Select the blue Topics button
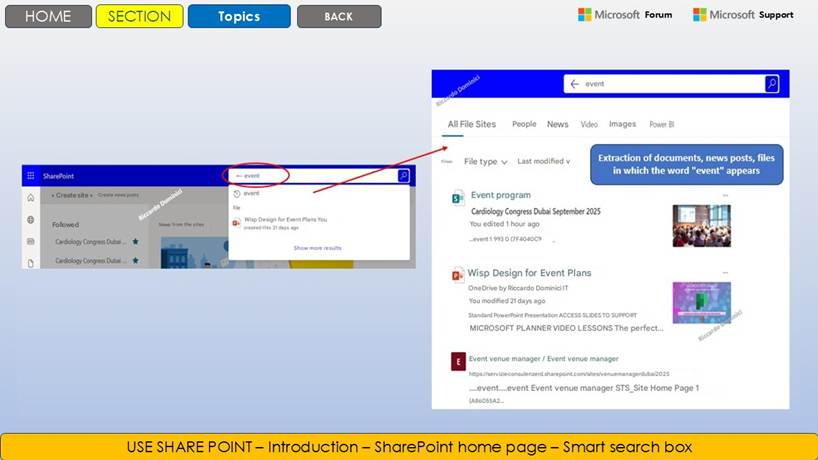Screen dimensions: 818x460 [239, 16]
